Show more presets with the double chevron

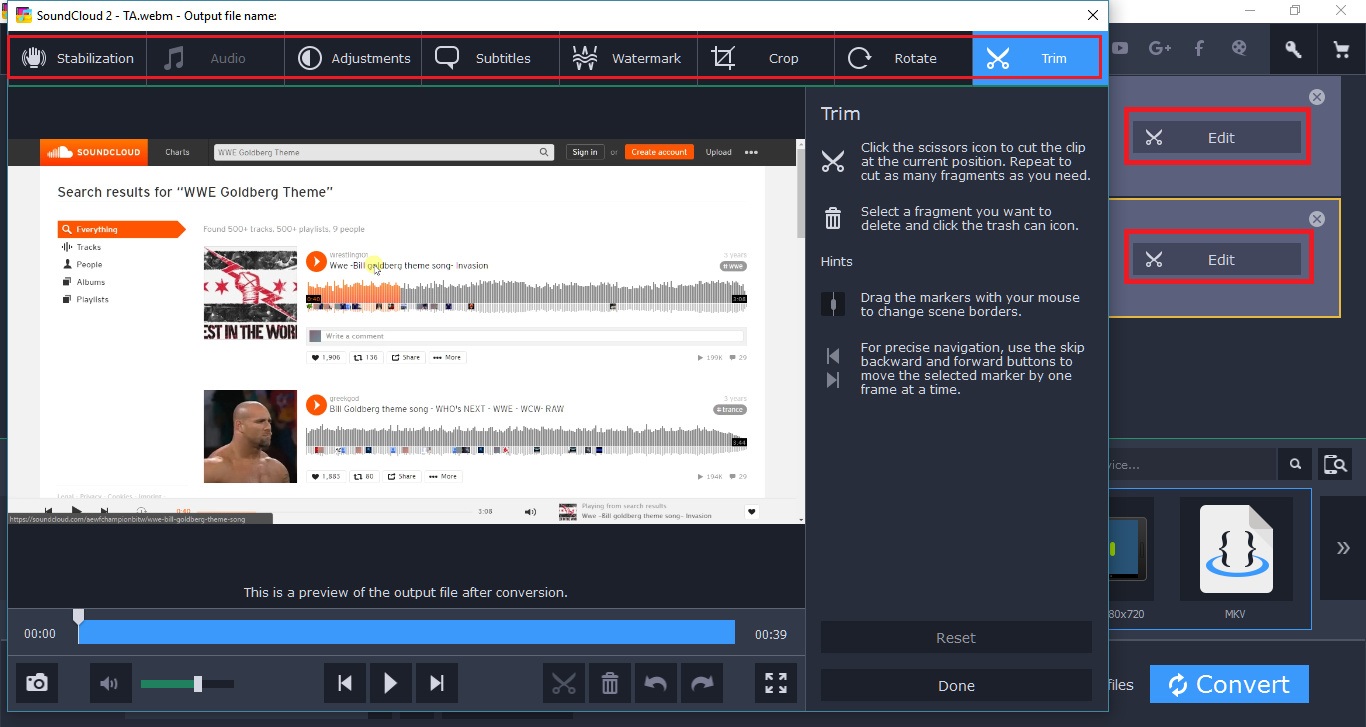click(1343, 547)
